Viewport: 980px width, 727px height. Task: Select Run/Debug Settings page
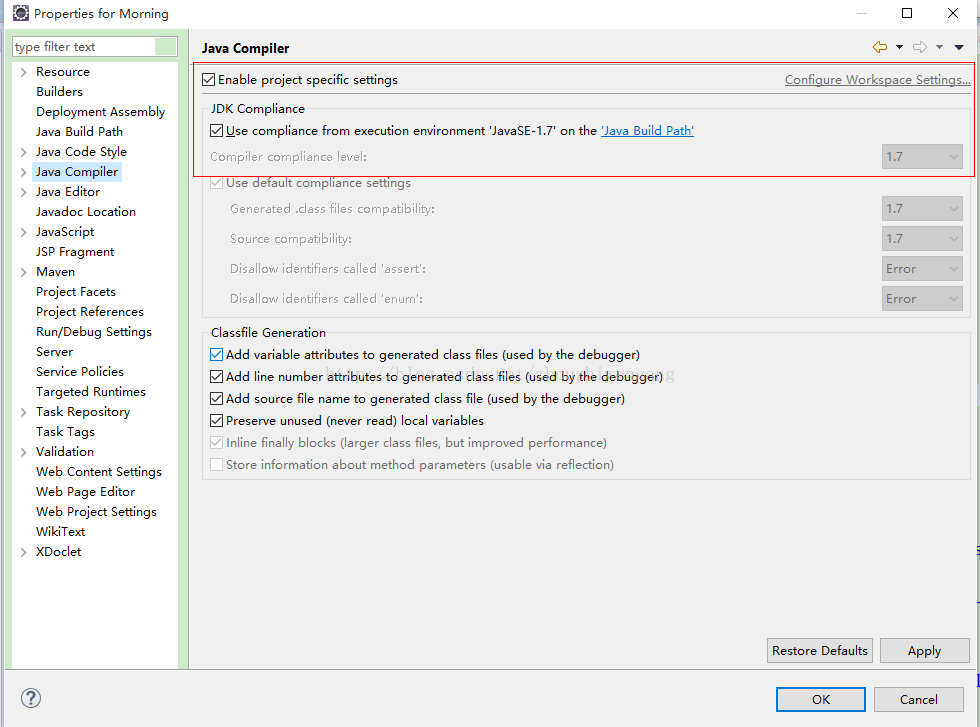[x=94, y=332]
